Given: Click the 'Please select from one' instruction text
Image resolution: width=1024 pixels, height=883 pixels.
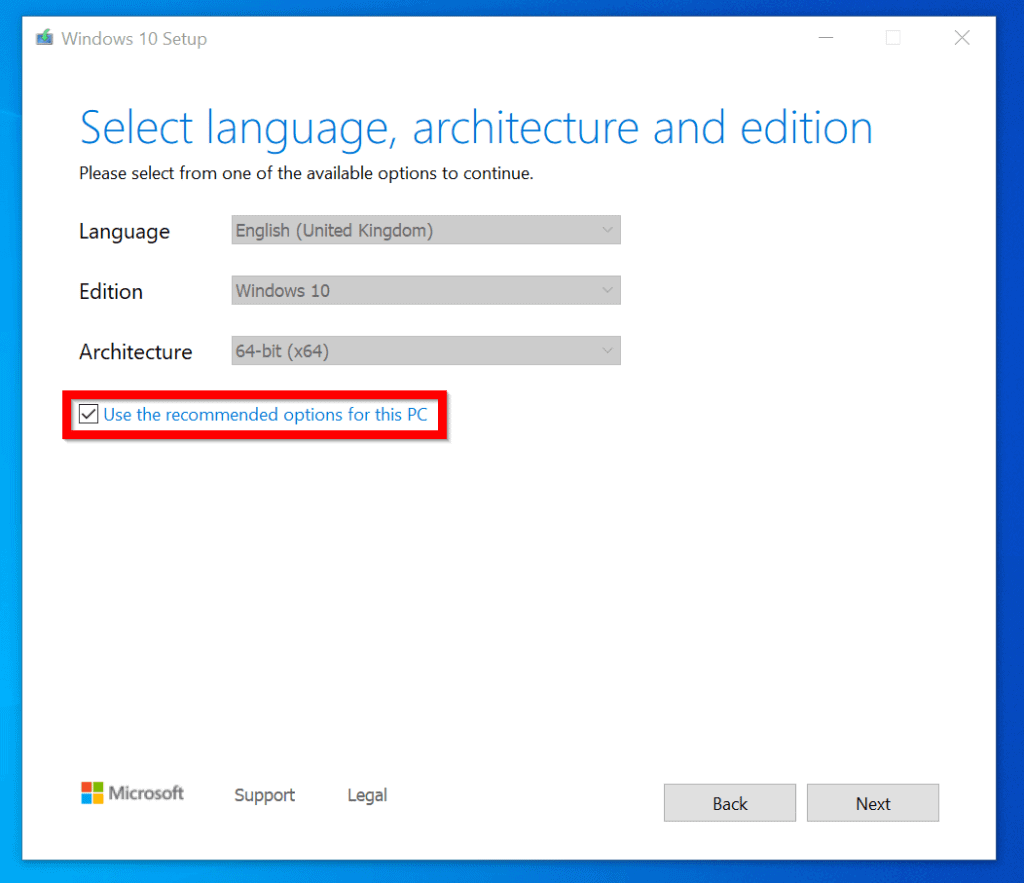Looking at the screenshot, I should [306, 173].
